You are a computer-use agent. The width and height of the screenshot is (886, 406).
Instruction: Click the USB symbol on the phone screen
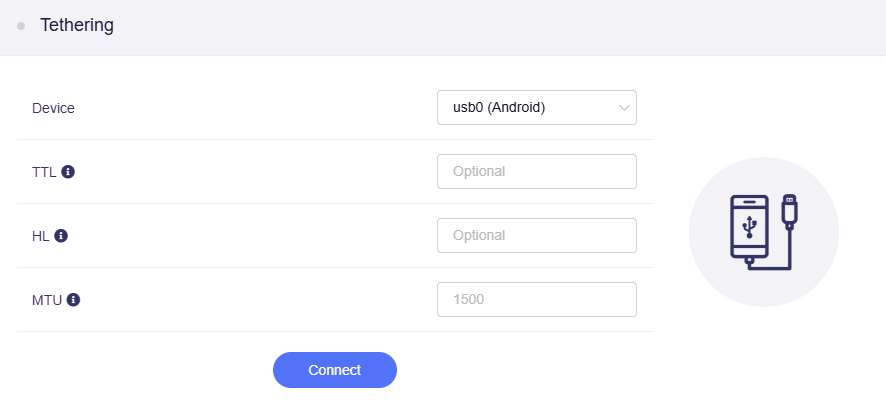(749, 227)
